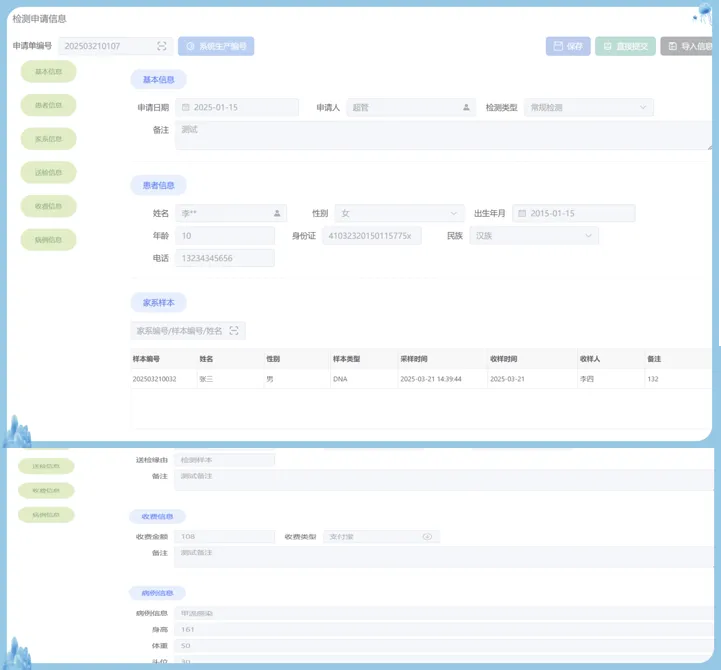Click the 身份证 field
This screenshot has height=670, width=722.
(372, 236)
